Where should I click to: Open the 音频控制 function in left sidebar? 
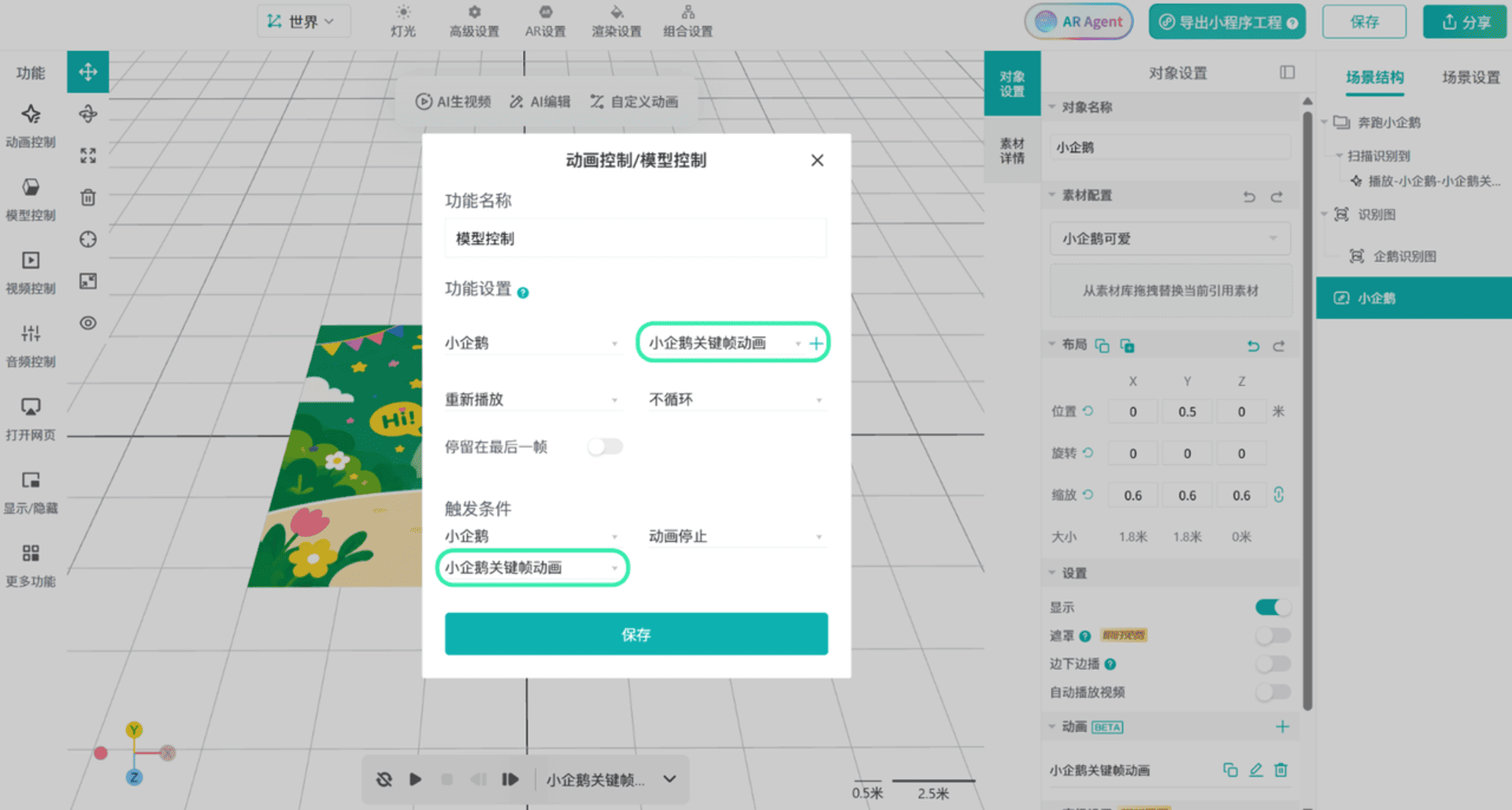[x=31, y=345]
